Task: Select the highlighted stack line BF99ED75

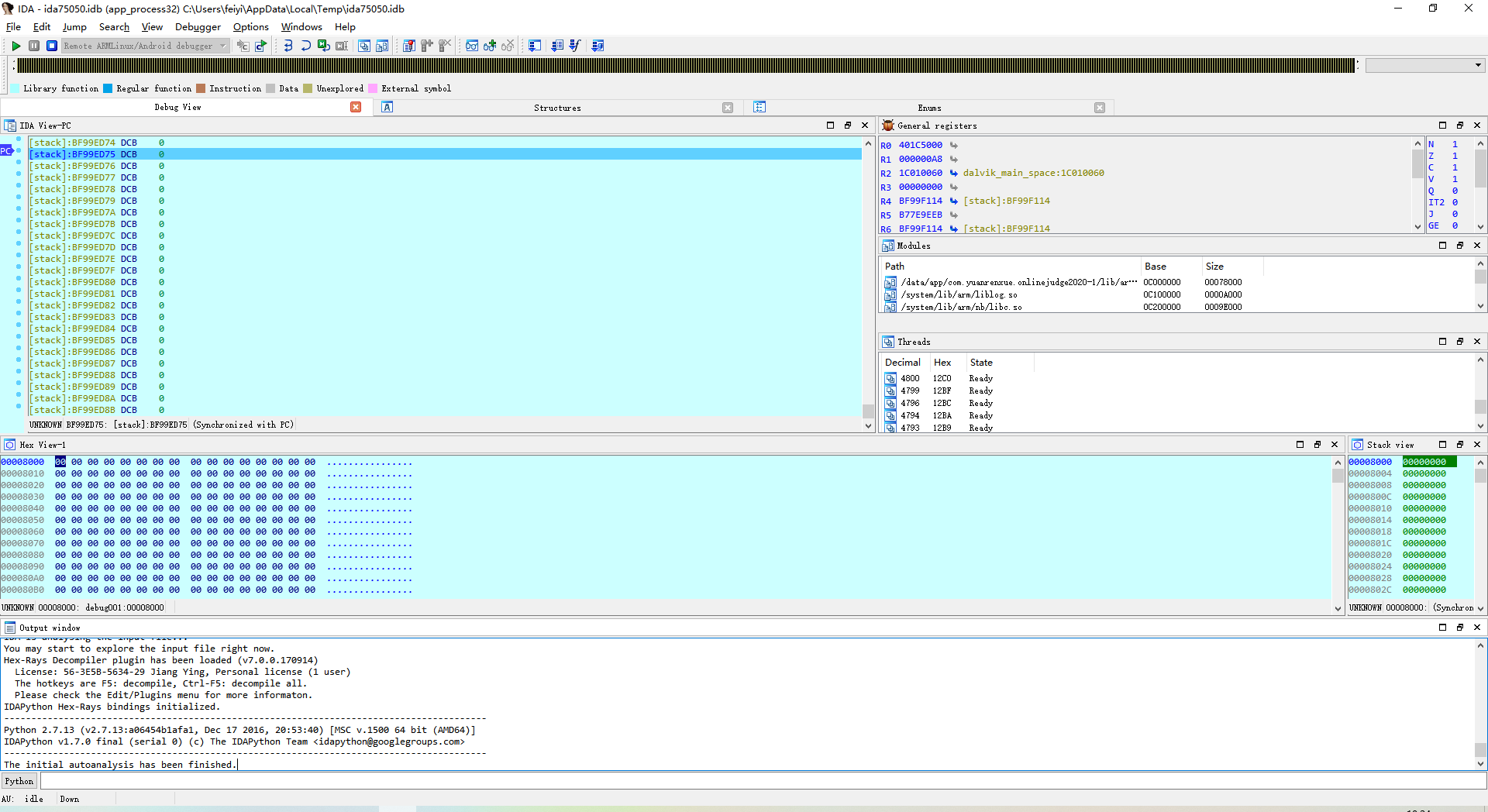Action: pos(445,154)
